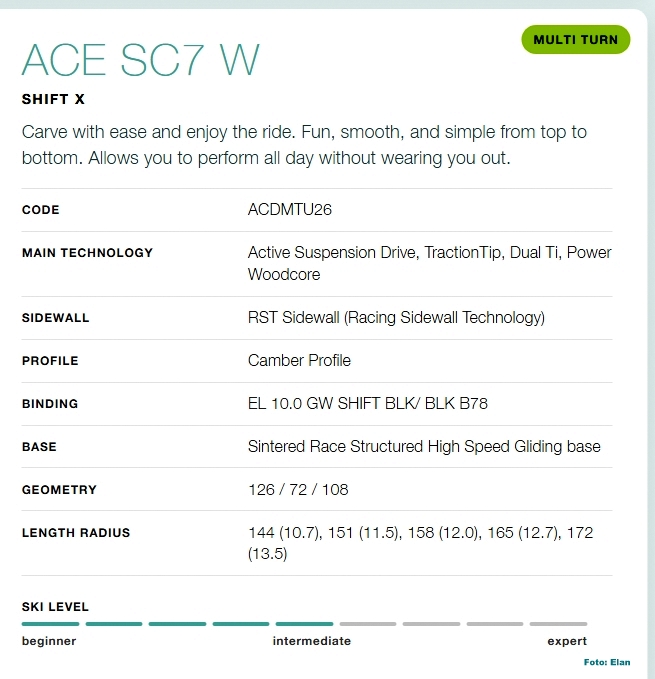This screenshot has height=679, width=655.
Task: Click the LENGTH RADIUS label
Action: tap(76, 533)
